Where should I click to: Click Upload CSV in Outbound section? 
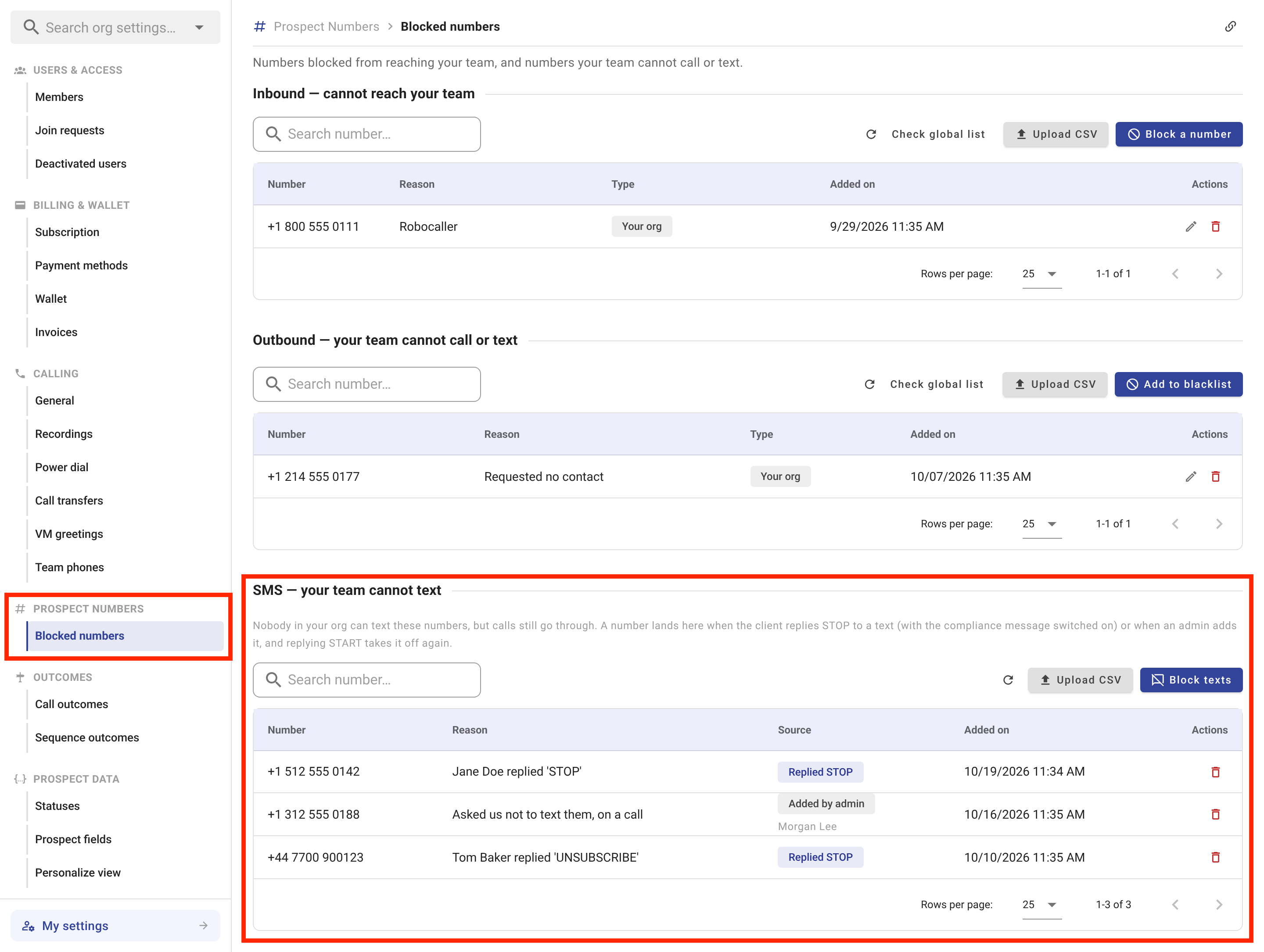point(1054,384)
